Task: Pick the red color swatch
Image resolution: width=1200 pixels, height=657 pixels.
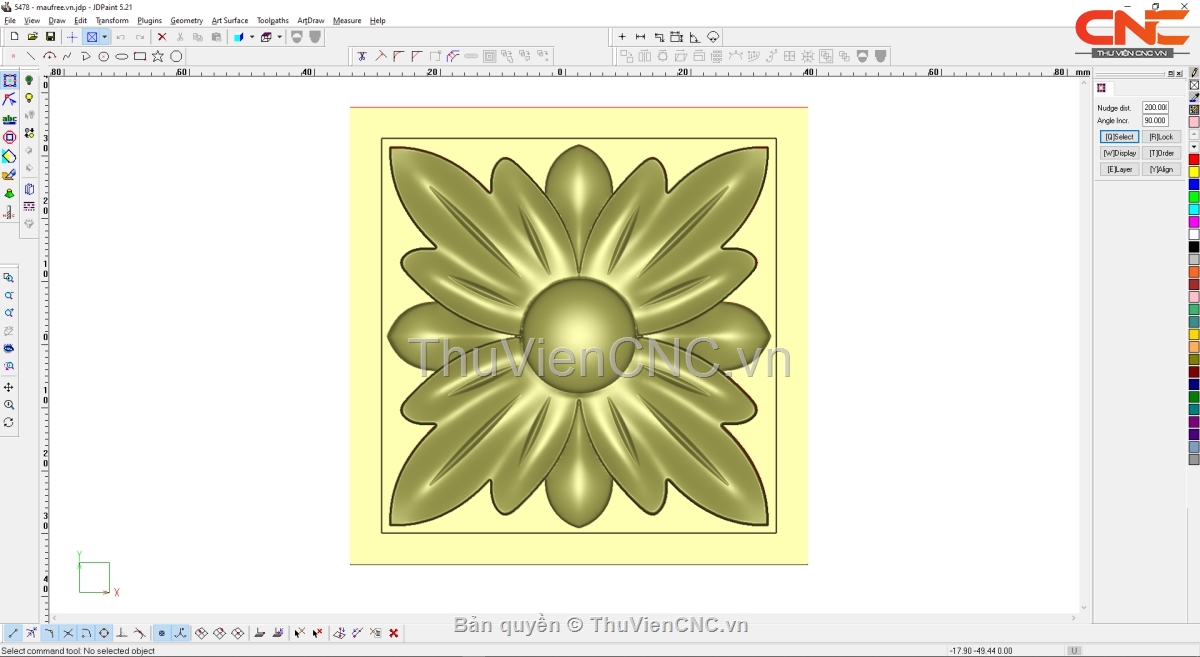Action: pyautogui.click(x=1194, y=160)
